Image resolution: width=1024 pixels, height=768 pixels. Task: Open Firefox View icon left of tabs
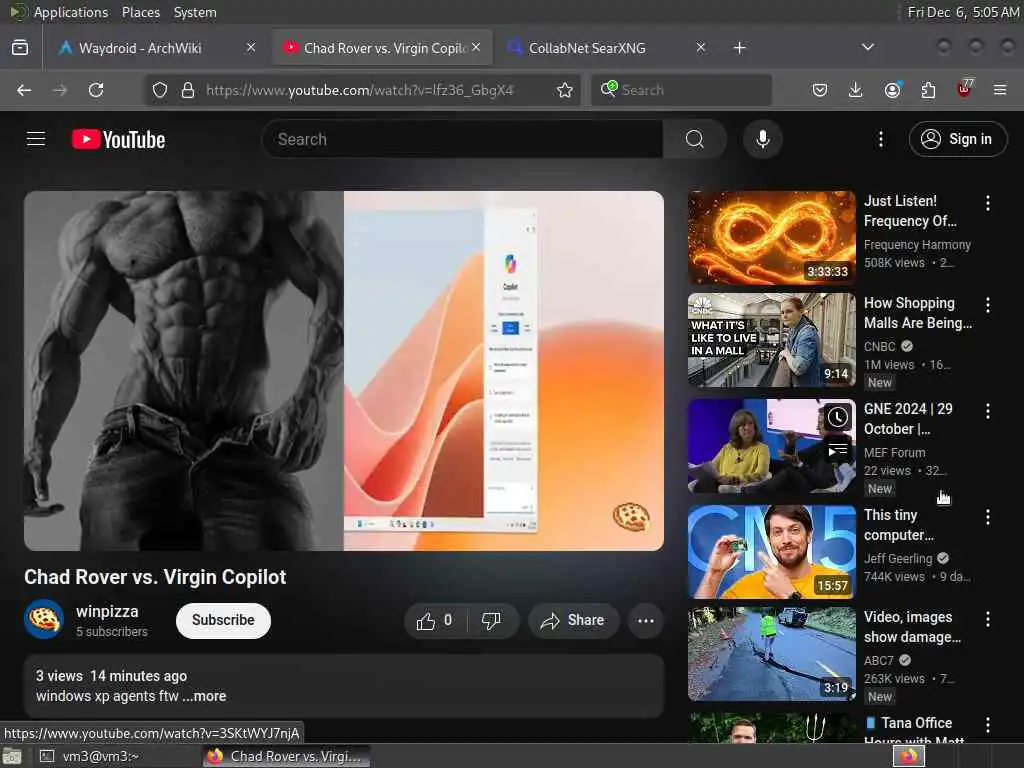coord(20,47)
